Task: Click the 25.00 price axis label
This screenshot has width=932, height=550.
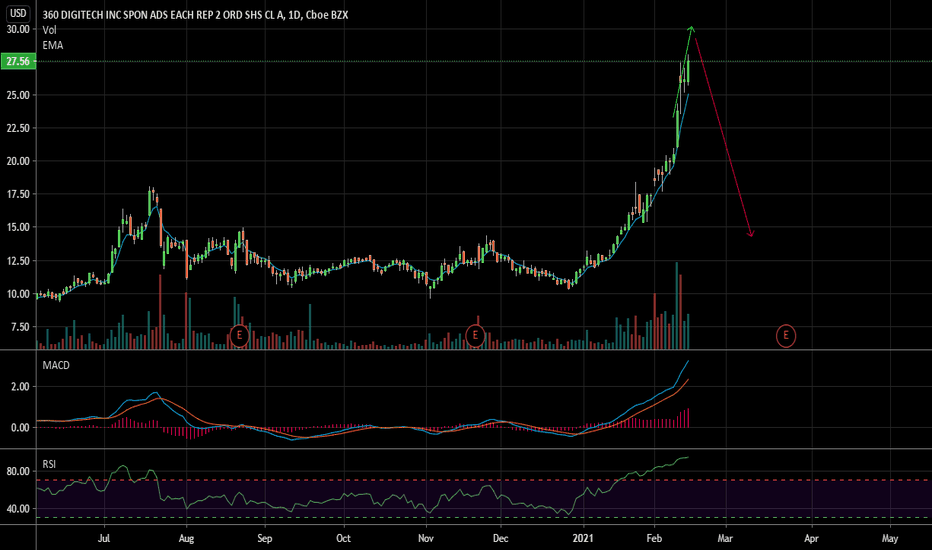Action: pyautogui.click(x=18, y=95)
